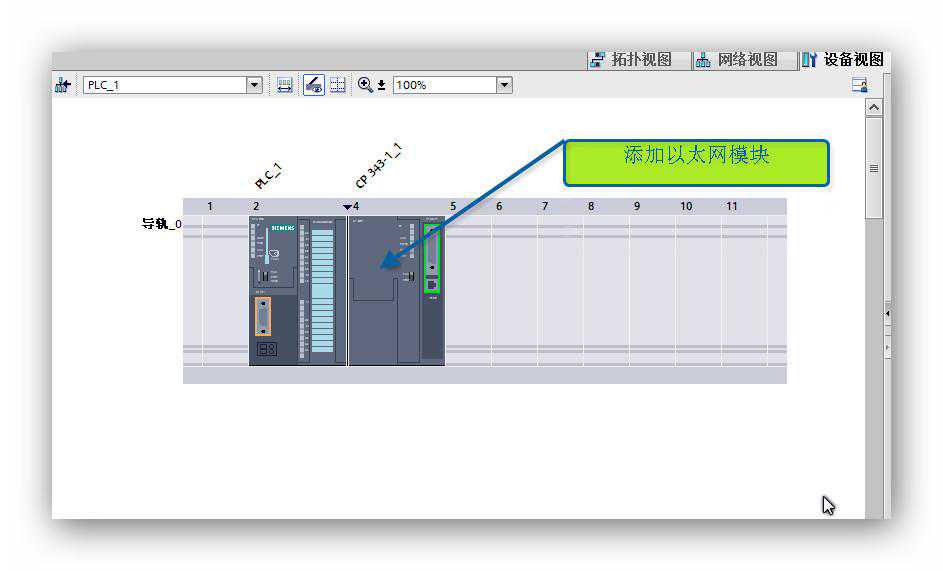This screenshot has height=571, width=943.
Task: Switch to the 网络视图 tab
Action: 737,60
